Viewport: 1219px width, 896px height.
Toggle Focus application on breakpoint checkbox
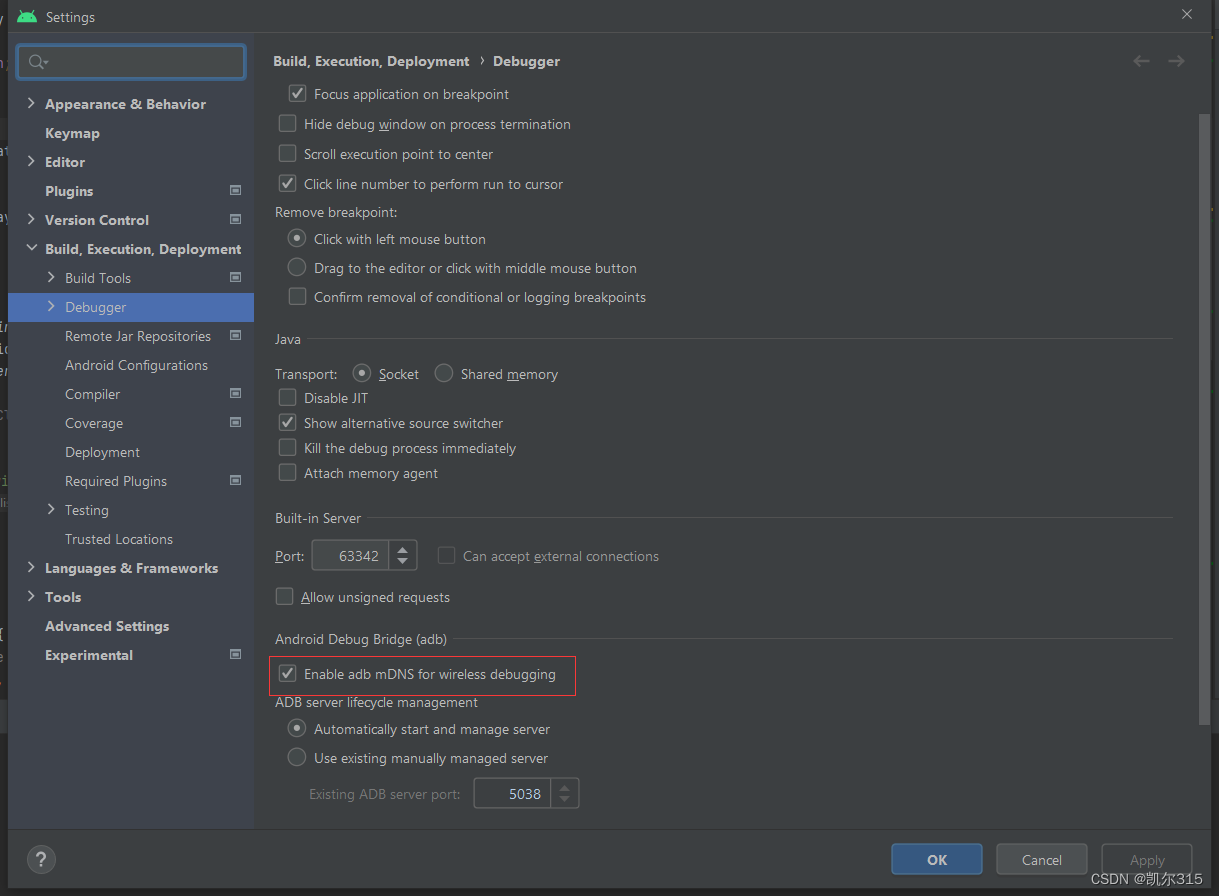click(297, 93)
